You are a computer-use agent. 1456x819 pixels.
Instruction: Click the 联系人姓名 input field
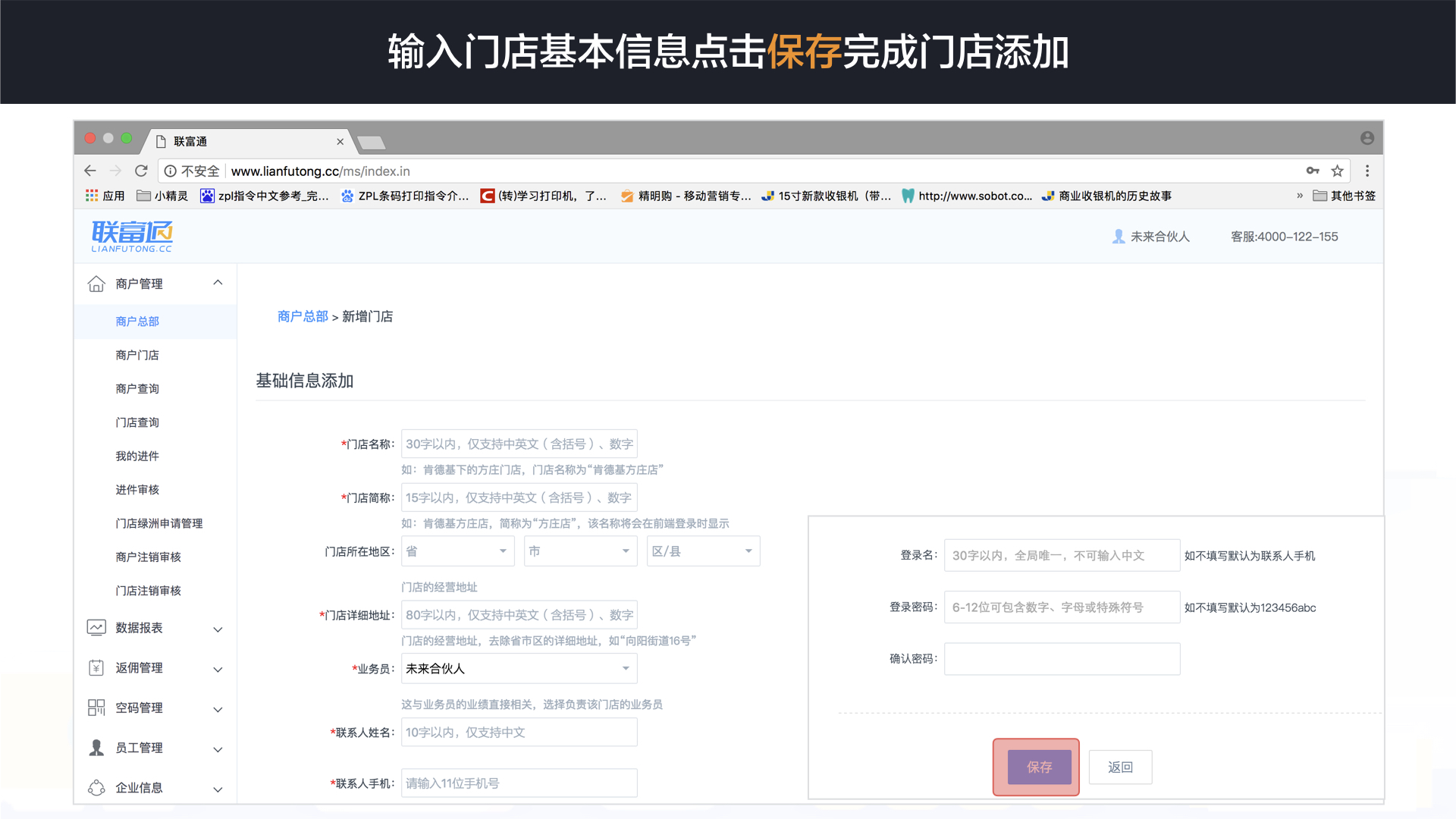(519, 733)
